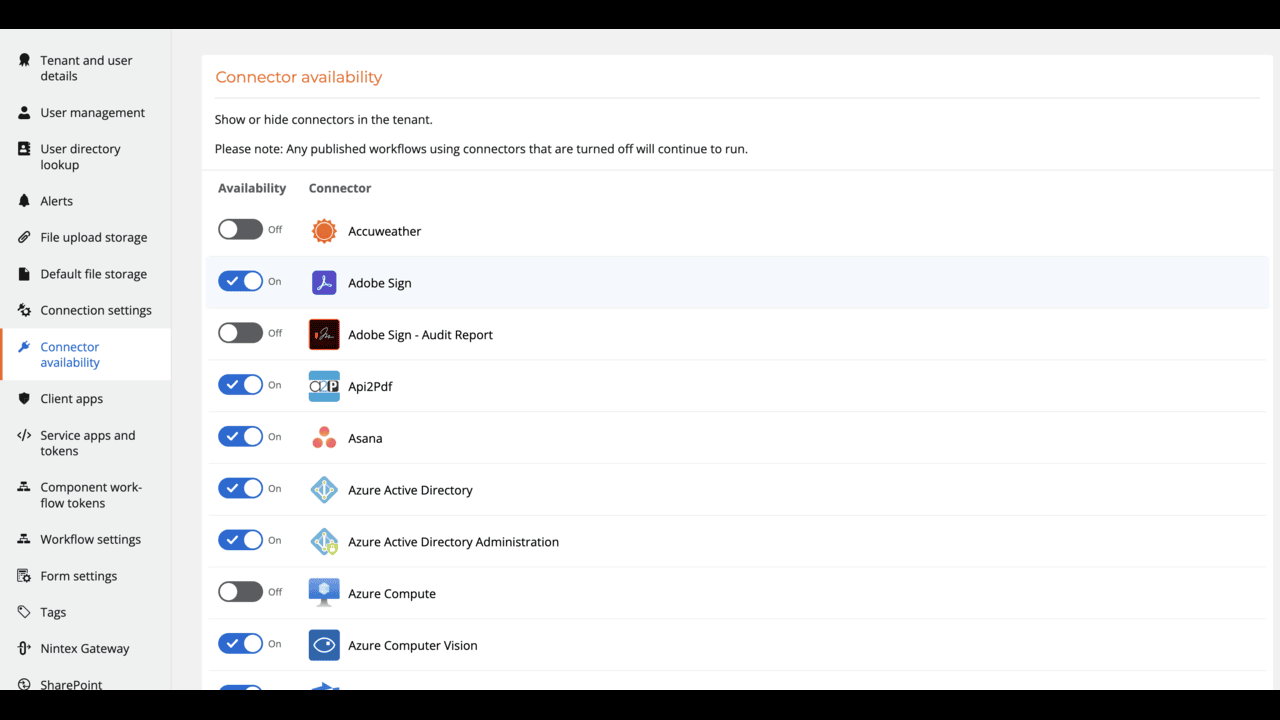1280x720 pixels.
Task: Click the Azure Compute monitor icon
Action: click(324, 593)
